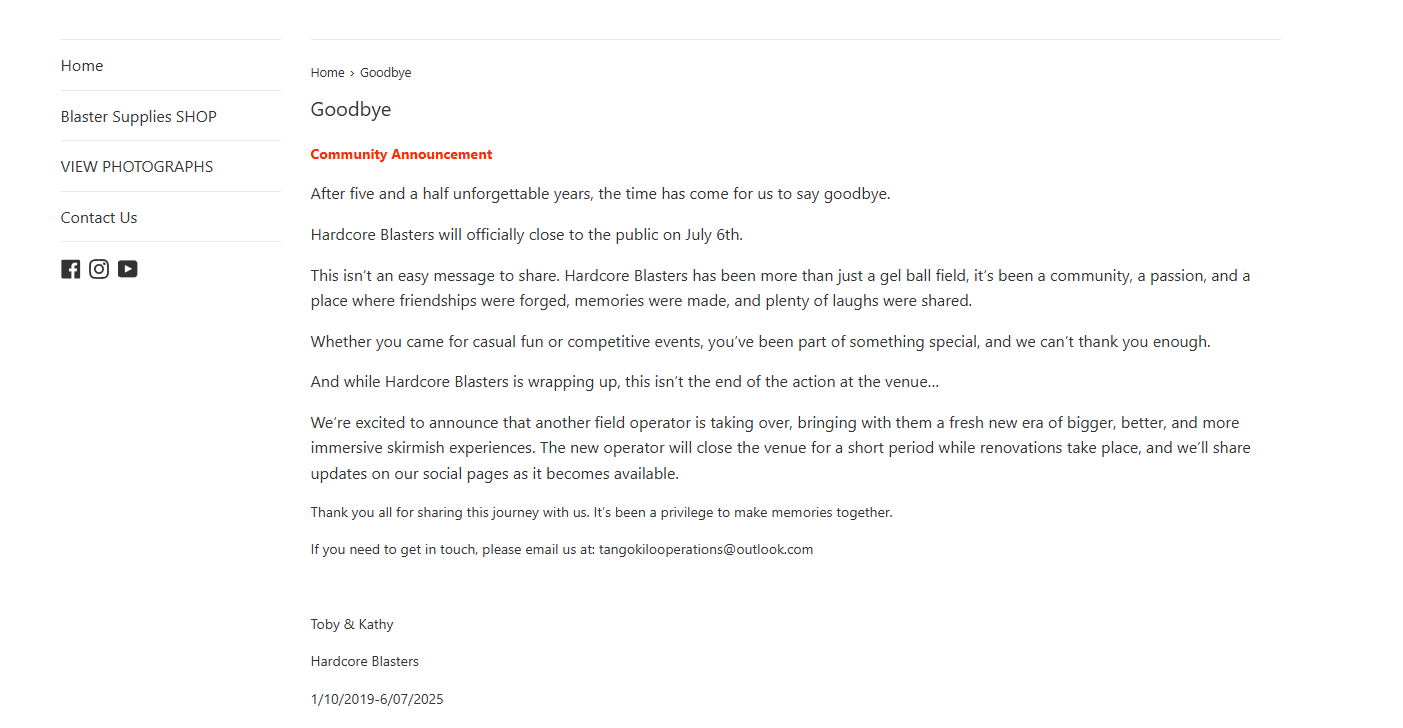Click the Hardcore Blasters signature text
This screenshot has height=728, width=1403.
[x=365, y=661]
